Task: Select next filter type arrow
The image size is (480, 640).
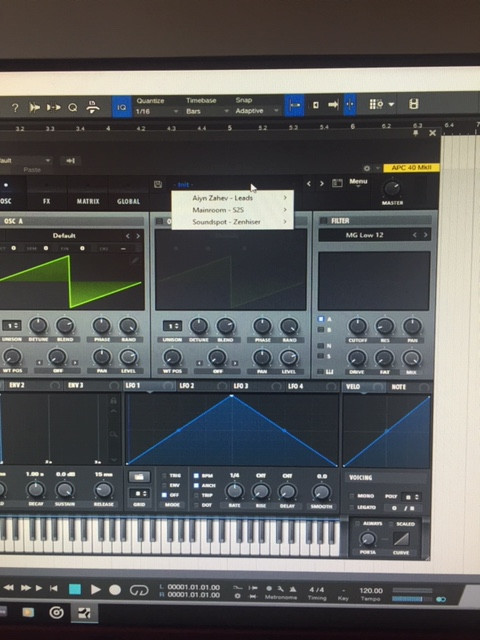Action: 425,235
